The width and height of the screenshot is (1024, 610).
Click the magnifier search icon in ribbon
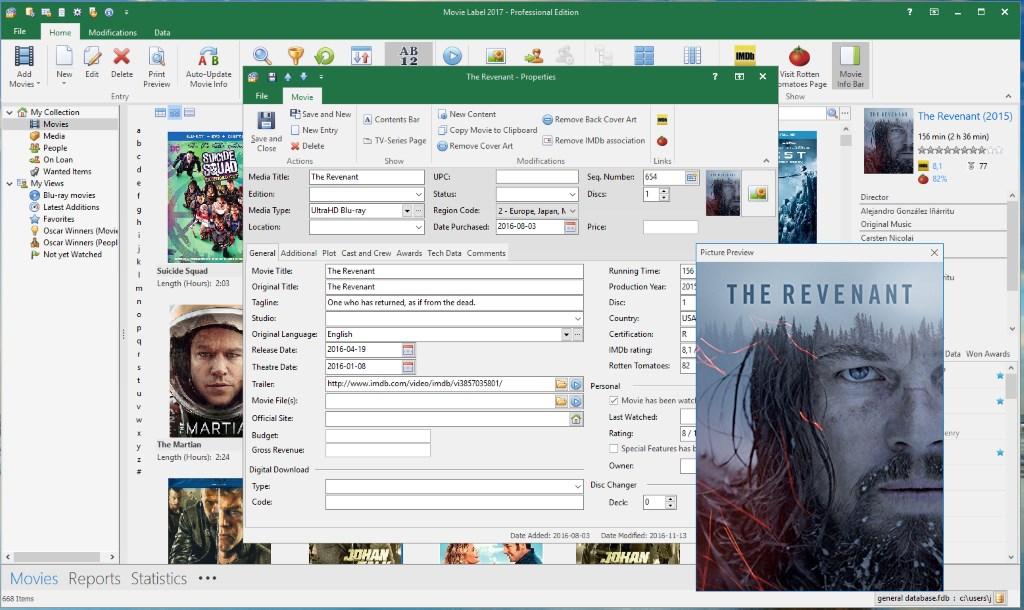click(x=262, y=56)
